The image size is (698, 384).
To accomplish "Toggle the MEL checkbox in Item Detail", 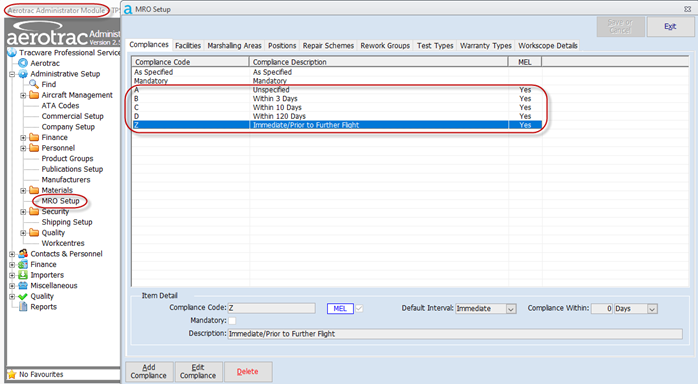I will pyautogui.click(x=359, y=308).
